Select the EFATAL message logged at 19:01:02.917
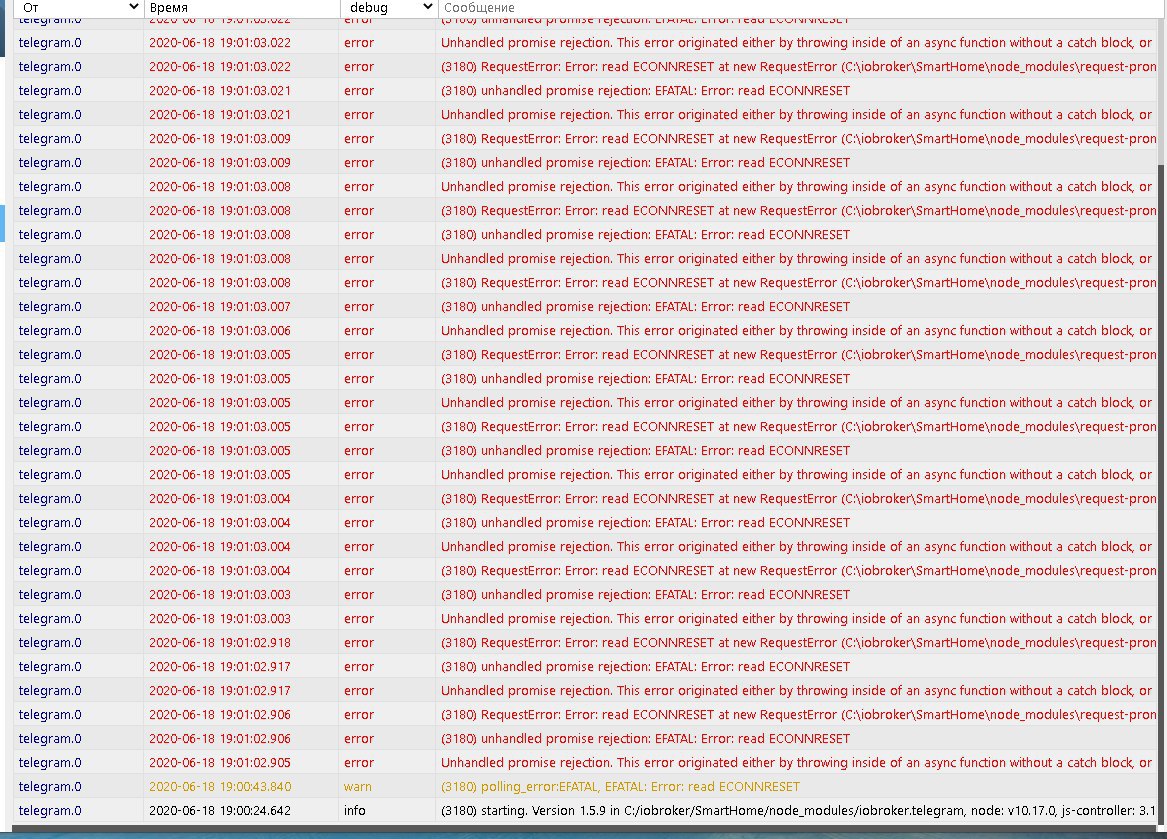The width and height of the screenshot is (1167, 839). point(645,667)
